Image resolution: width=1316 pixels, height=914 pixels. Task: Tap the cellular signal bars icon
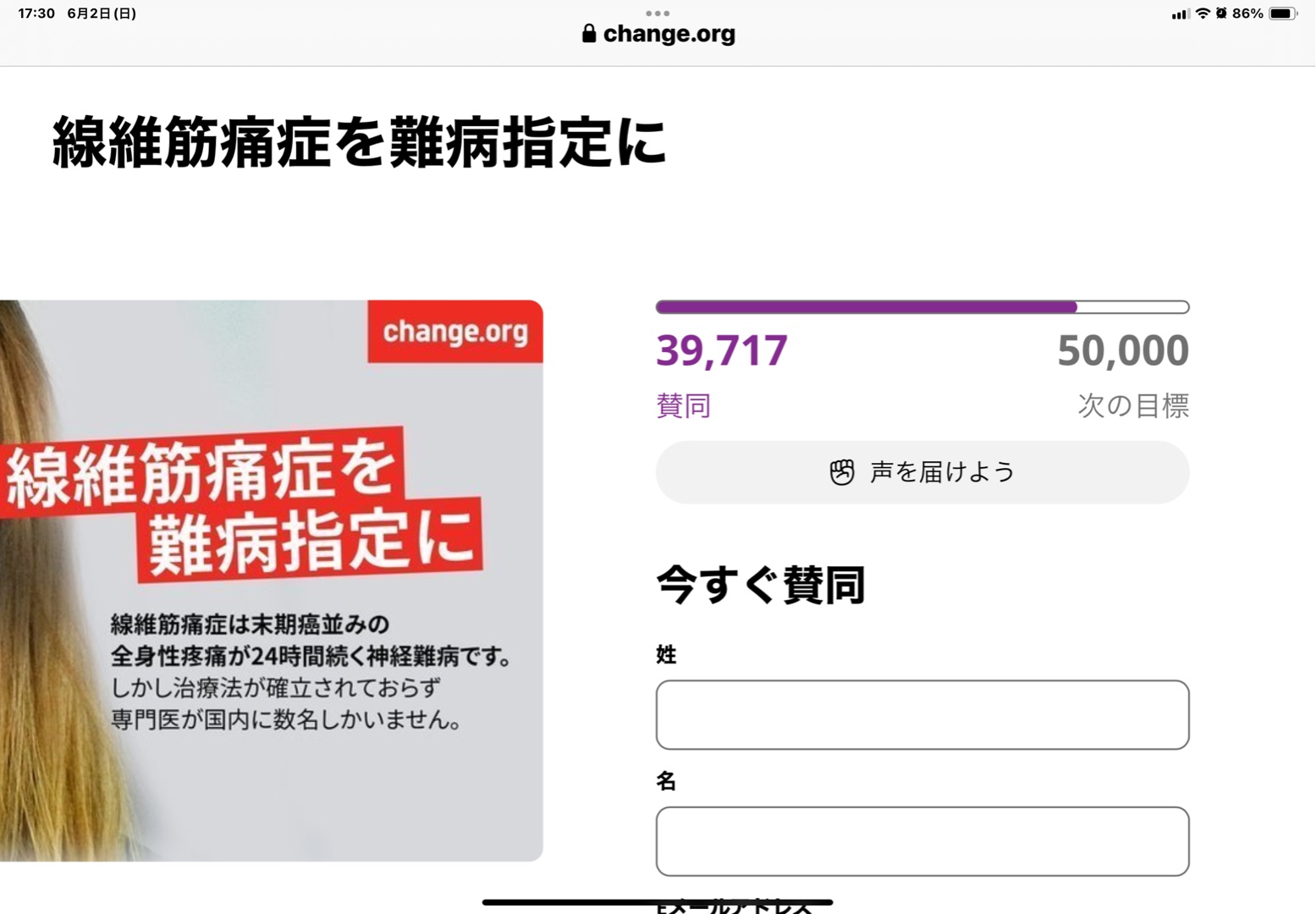pyautogui.click(x=1180, y=14)
